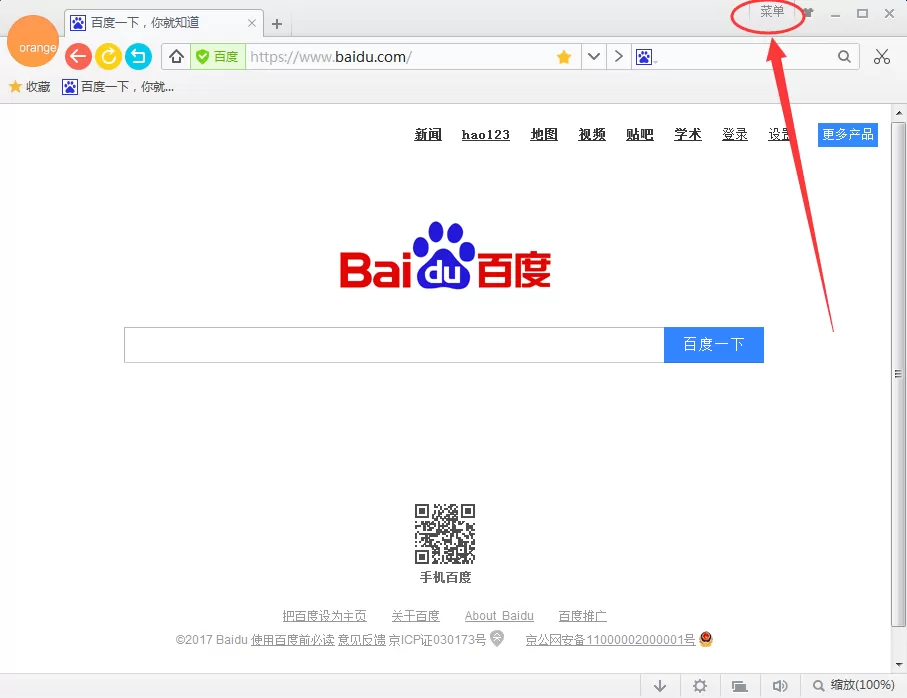Minimize the browser window
Viewport: 907px width, 698px height.
pyautogui.click(x=835, y=14)
